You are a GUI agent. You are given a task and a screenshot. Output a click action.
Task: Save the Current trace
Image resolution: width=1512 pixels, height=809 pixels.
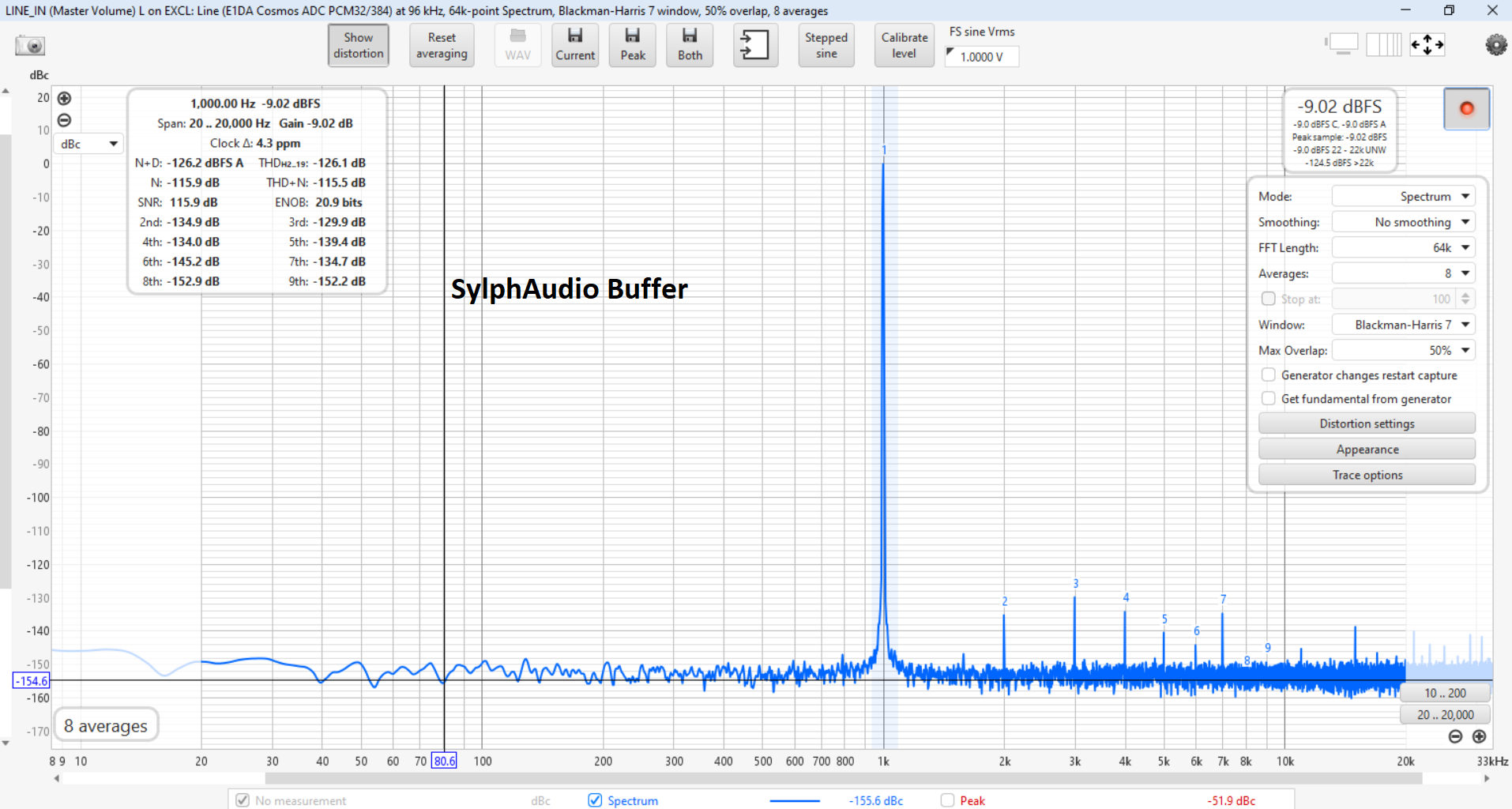(575, 45)
